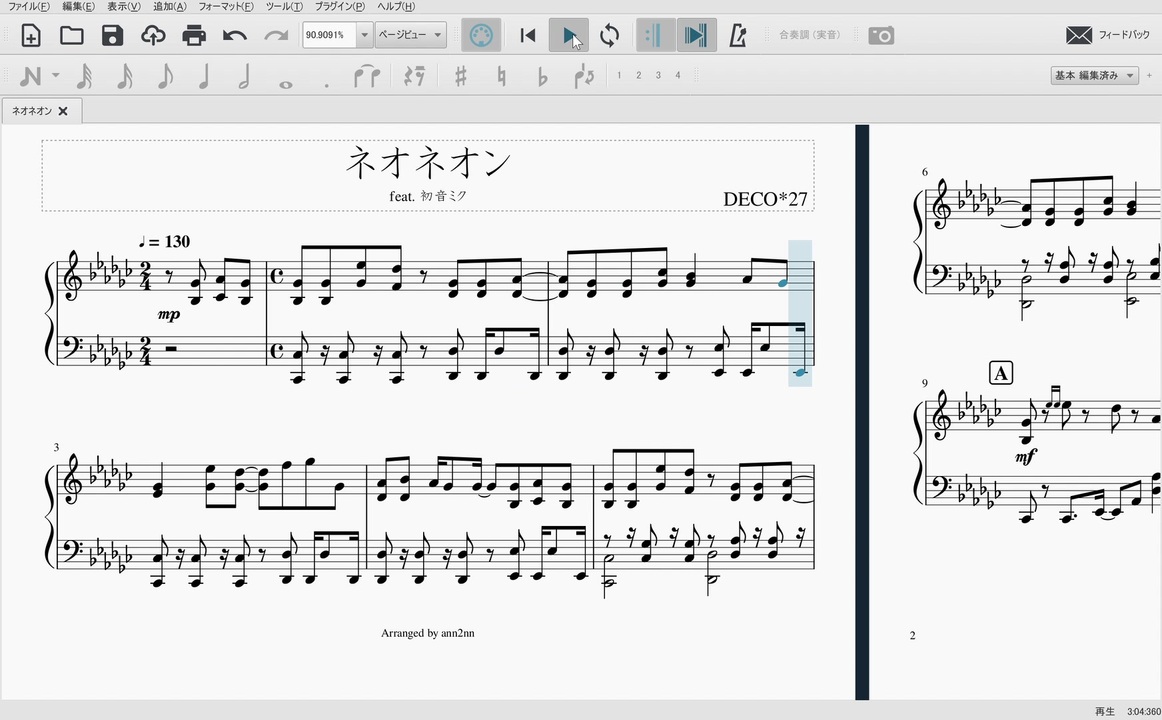This screenshot has width=1162, height=720.
Task: Click the undo arrow icon
Action: coord(235,36)
